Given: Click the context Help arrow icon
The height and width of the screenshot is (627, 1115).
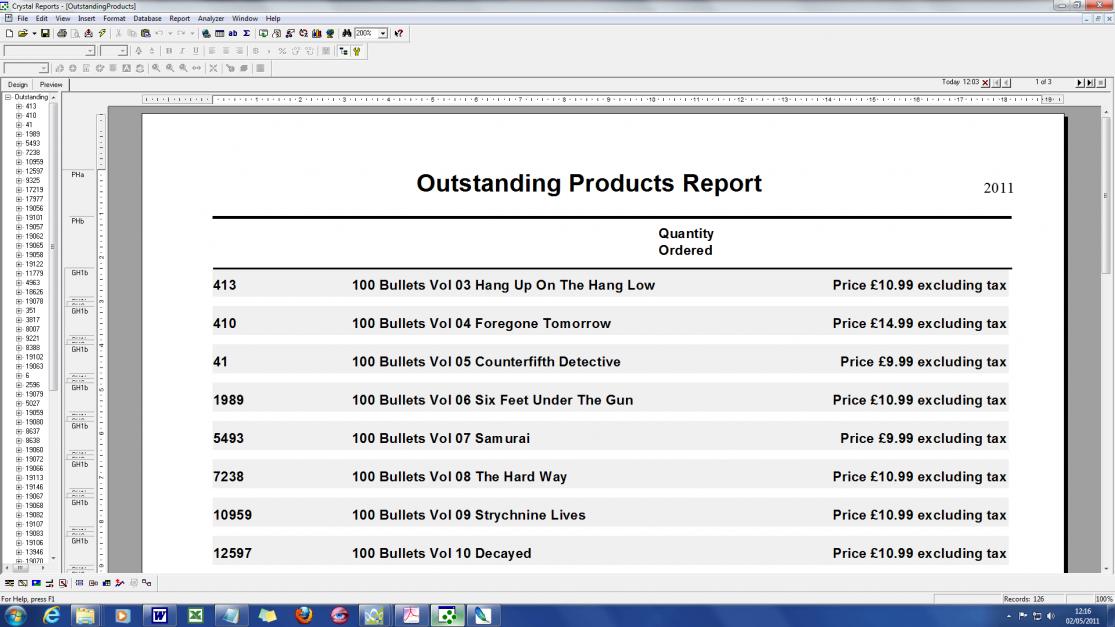Looking at the screenshot, I should (x=398, y=33).
